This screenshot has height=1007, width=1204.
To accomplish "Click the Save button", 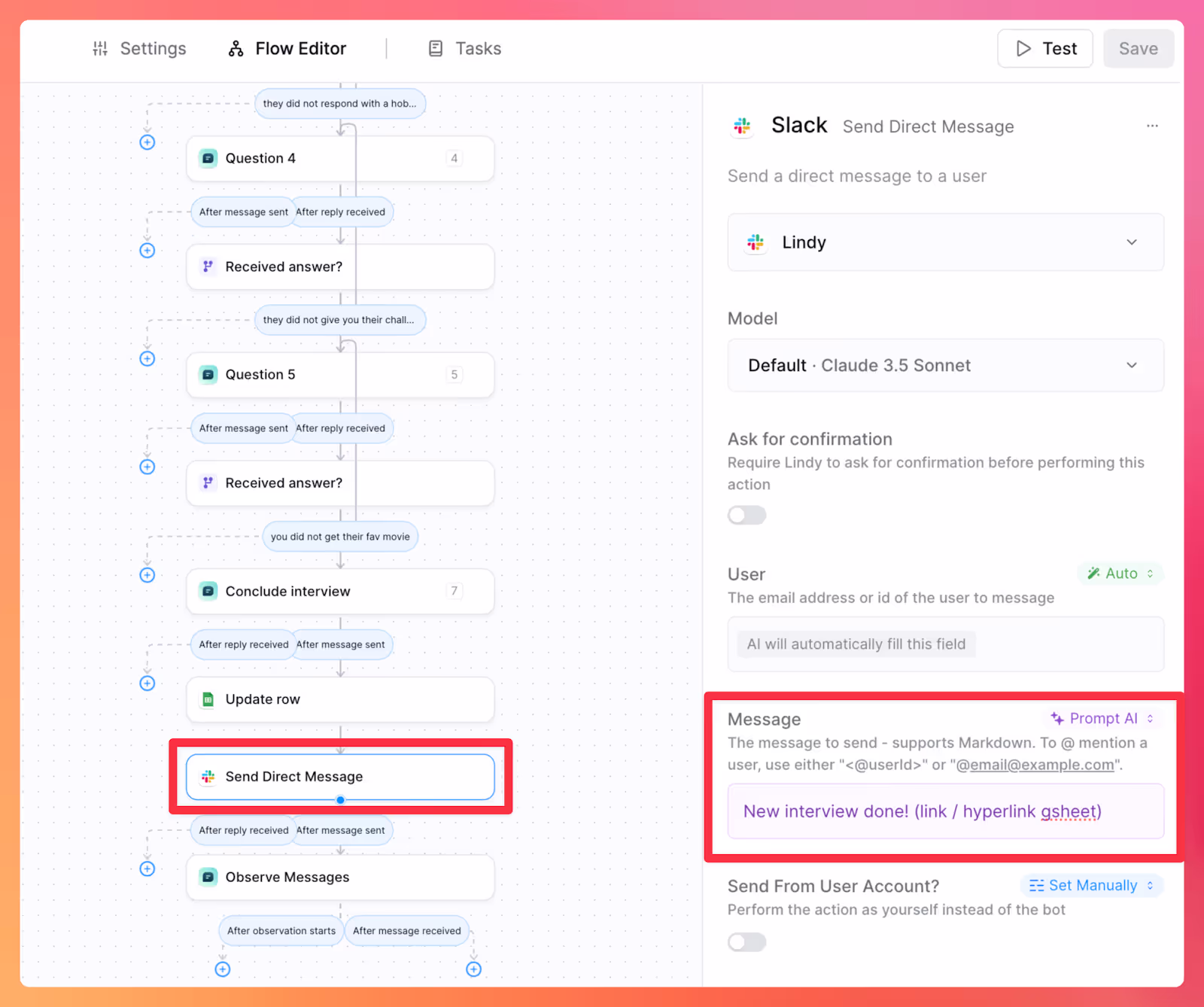I will 1139,49.
